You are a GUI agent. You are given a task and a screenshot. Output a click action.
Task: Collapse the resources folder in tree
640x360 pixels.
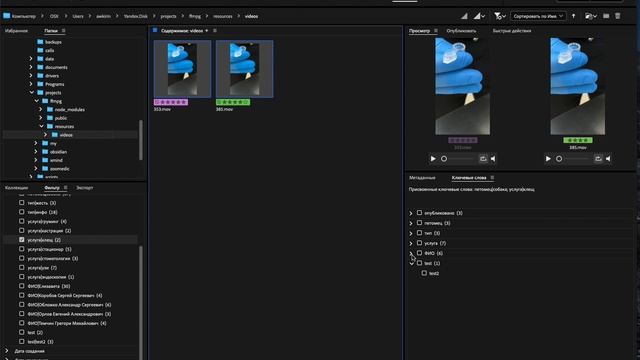(41, 127)
